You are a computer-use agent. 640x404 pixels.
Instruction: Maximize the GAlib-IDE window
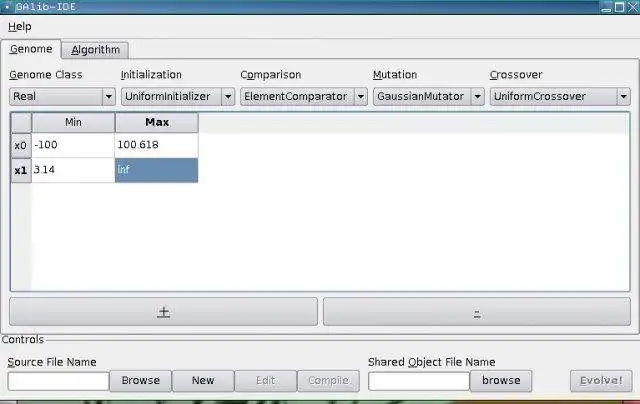pyautogui.click(x=620, y=7)
